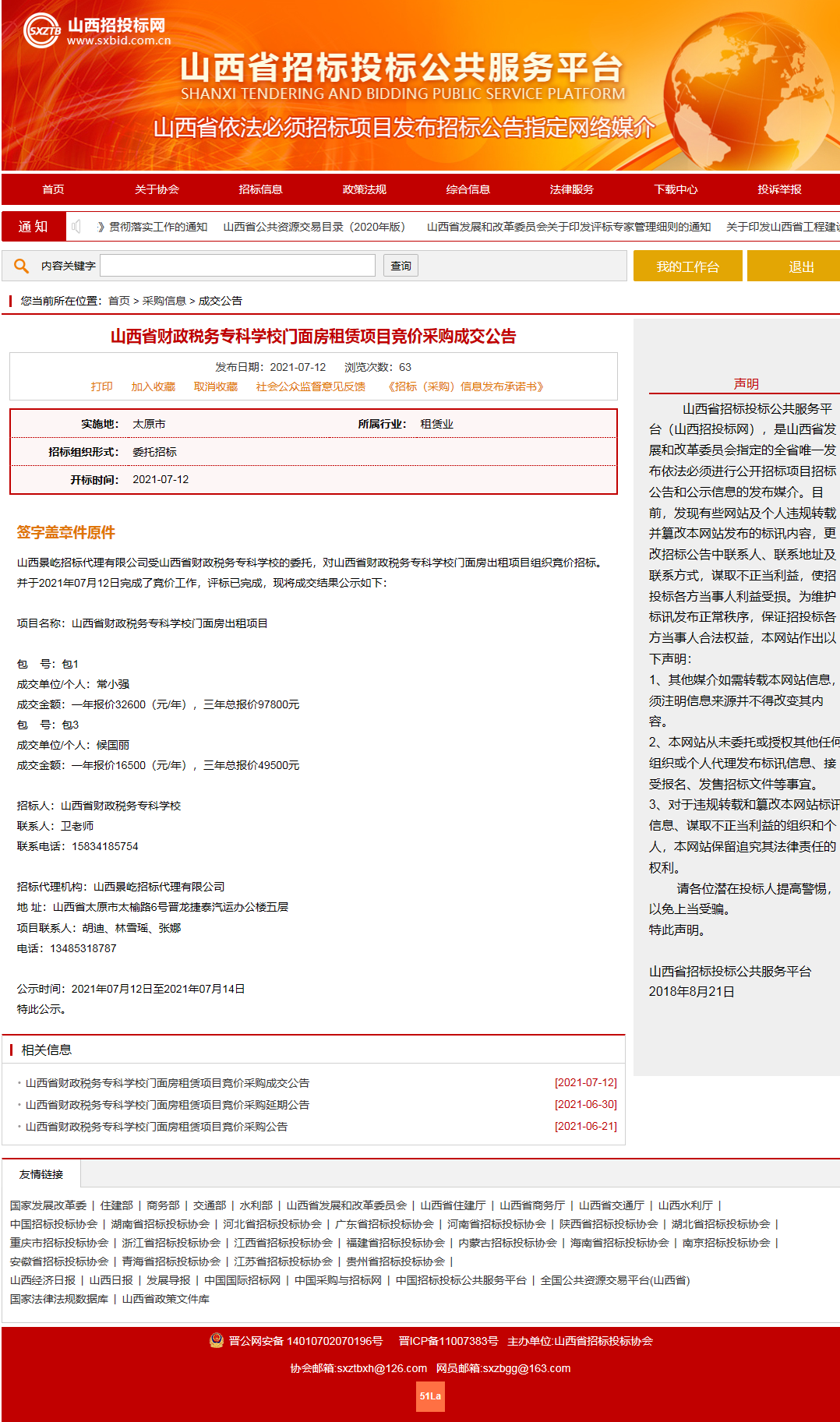This screenshot has height=1422, width=840.
Task: Open the 招标信息 menu item
Action: tap(260, 189)
